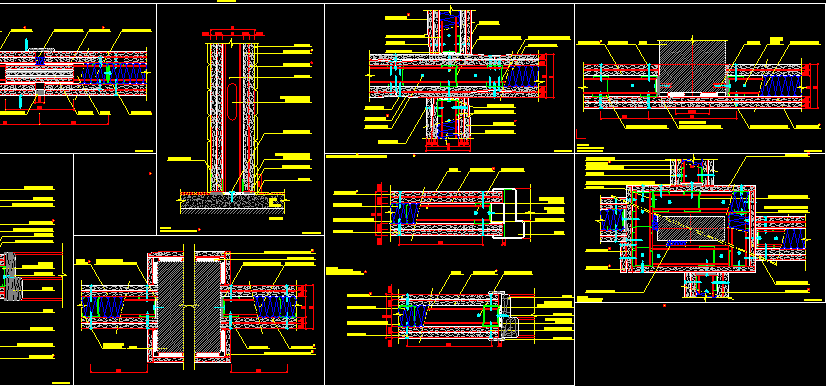Click red dimension chain atop vertical wall section
The image size is (826, 386).
pyautogui.click(x=233, y=34)
